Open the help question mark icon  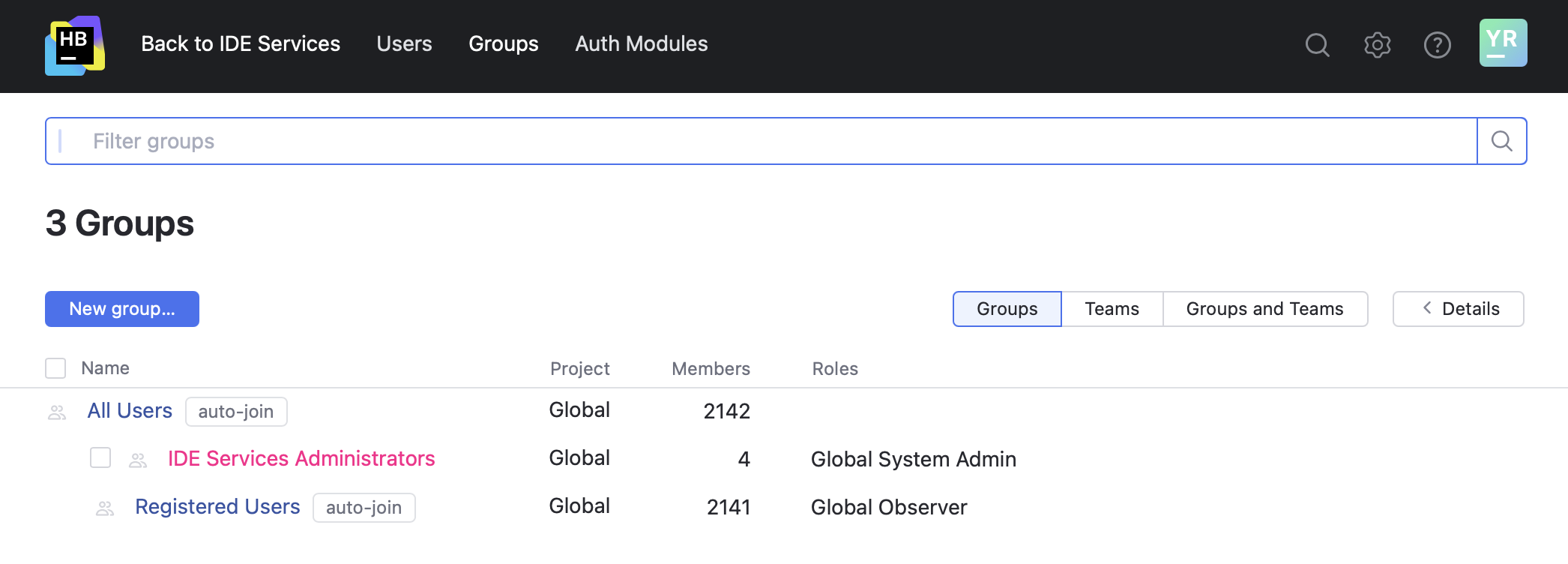click(x=1437, y=45)
